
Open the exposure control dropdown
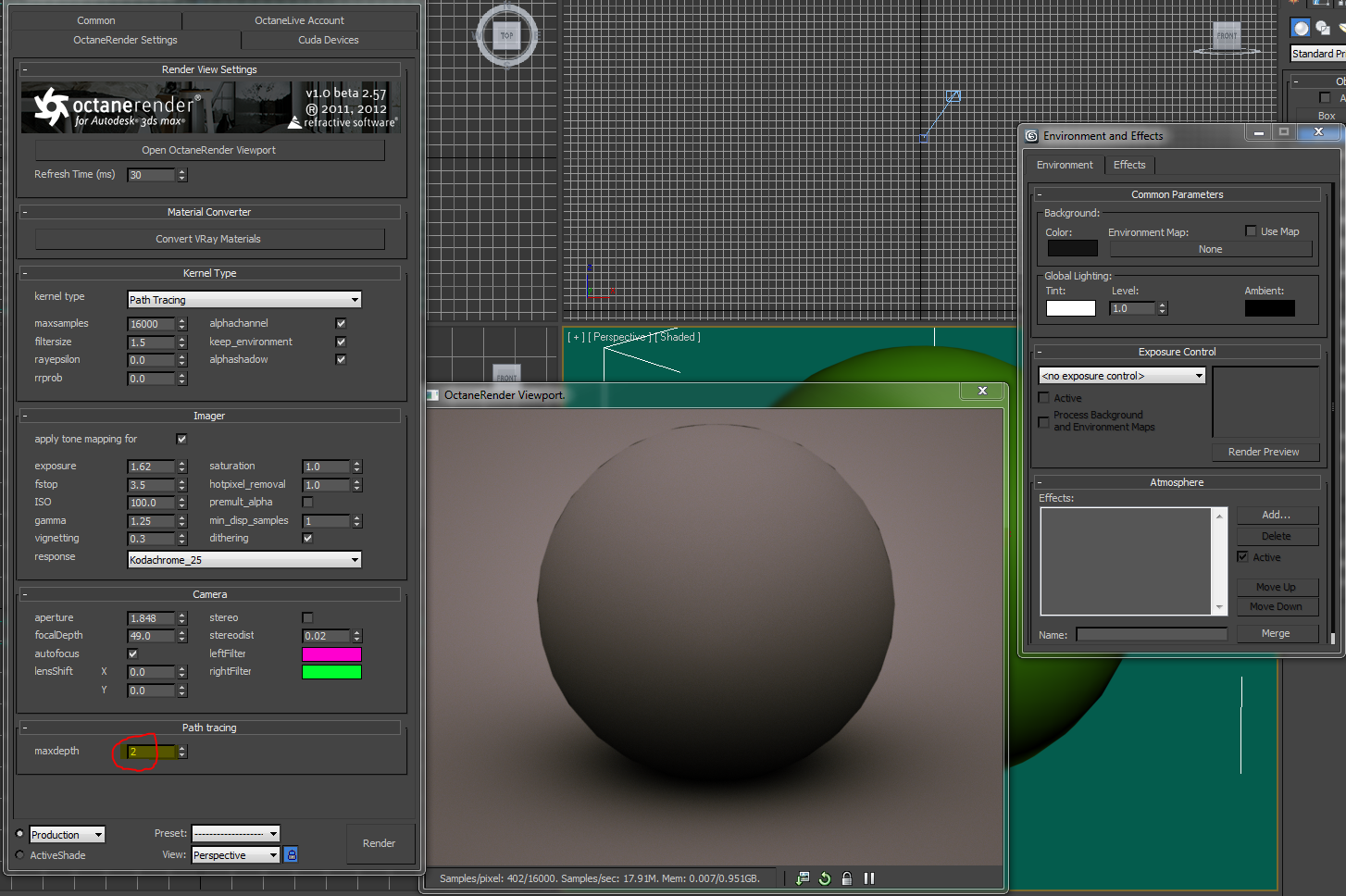(1122, 376)
